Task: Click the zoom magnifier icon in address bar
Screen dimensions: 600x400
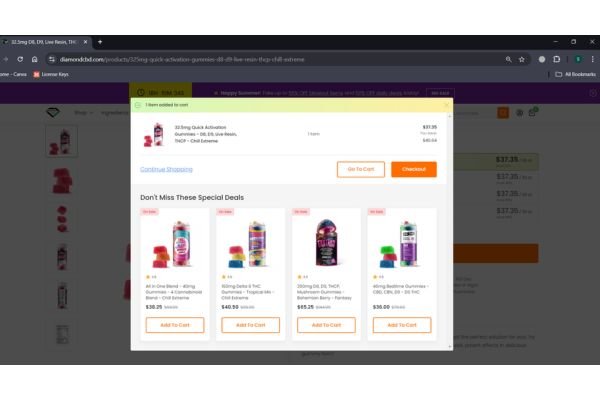Action: pyautogui.click(x=509, y=59)
